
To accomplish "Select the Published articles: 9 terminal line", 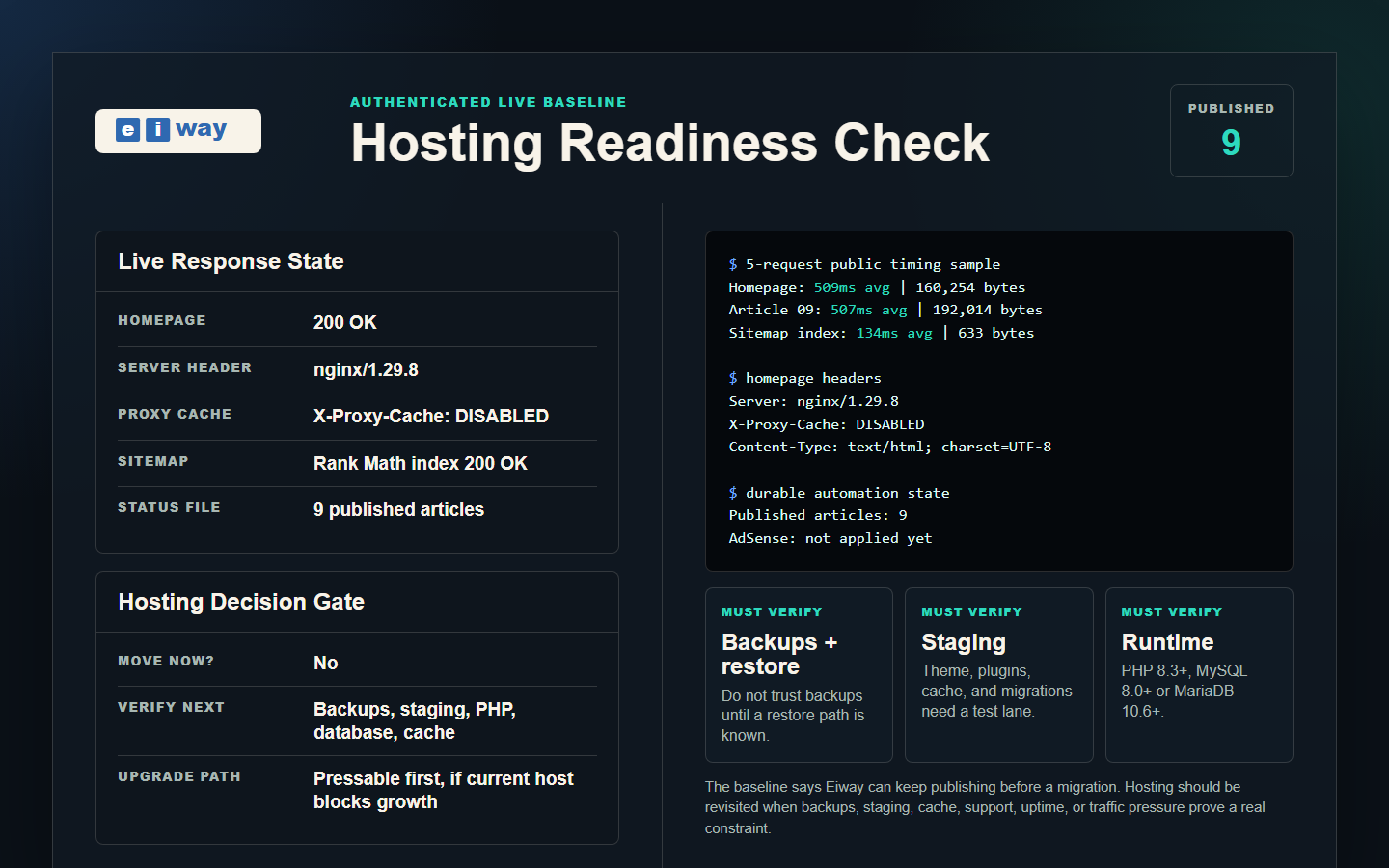I will coord(817,515).
